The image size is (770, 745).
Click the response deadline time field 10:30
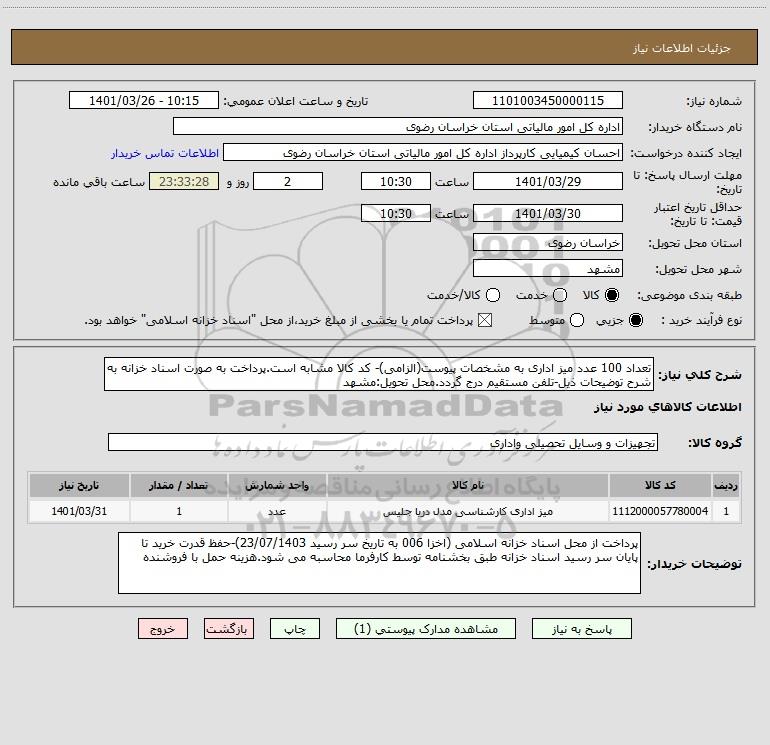(396, 181)
